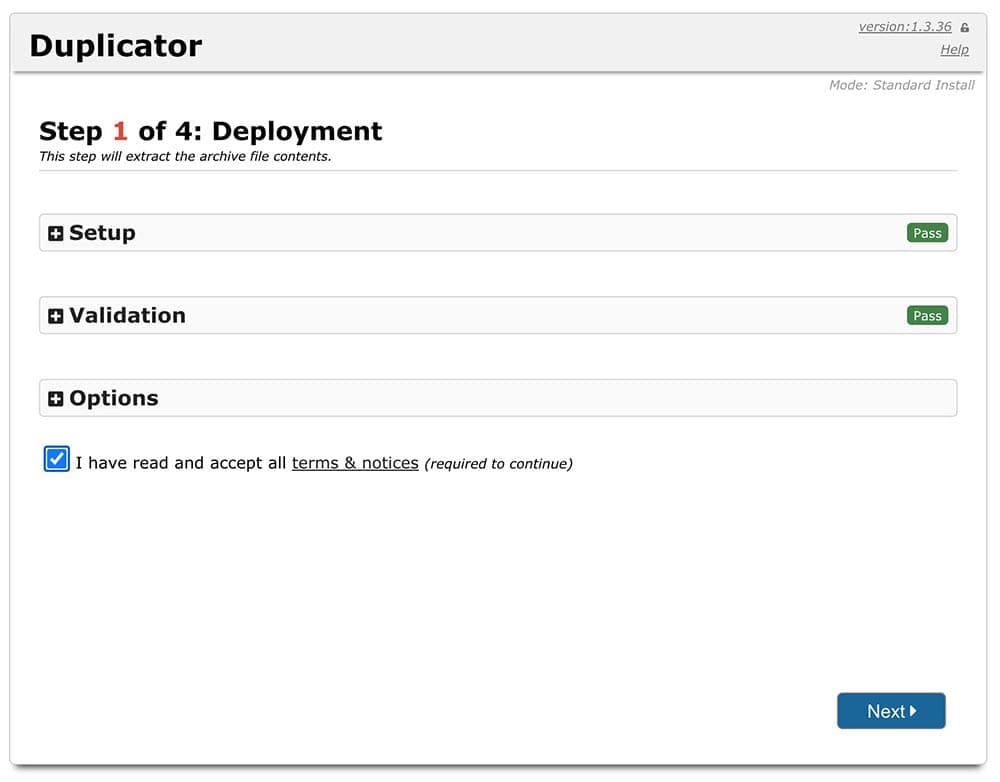This screenshot has height=782, width=1000.
Task: Click the Validation heading text
Action: point(127,315)
